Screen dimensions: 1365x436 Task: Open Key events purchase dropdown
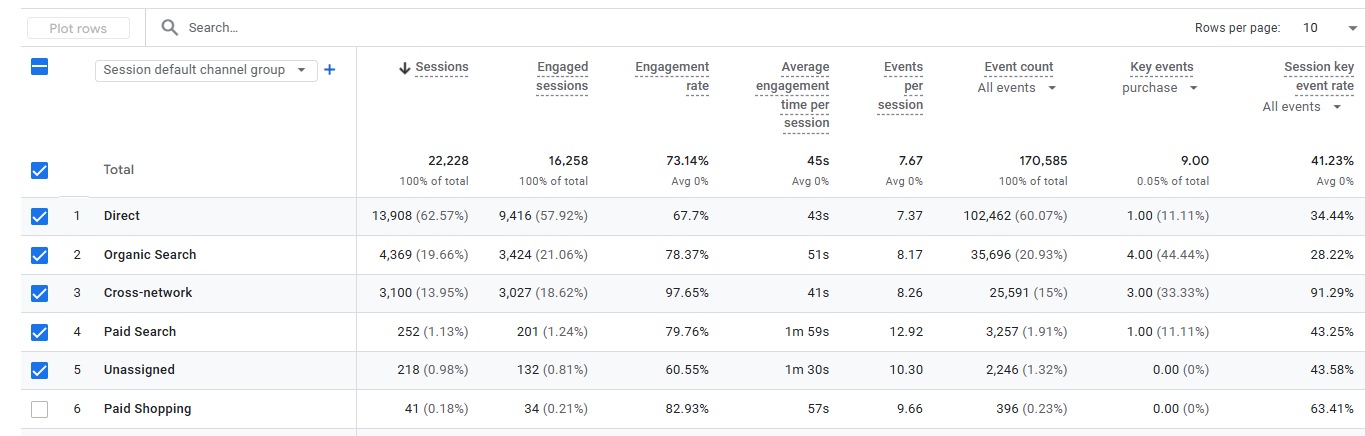1159,88
